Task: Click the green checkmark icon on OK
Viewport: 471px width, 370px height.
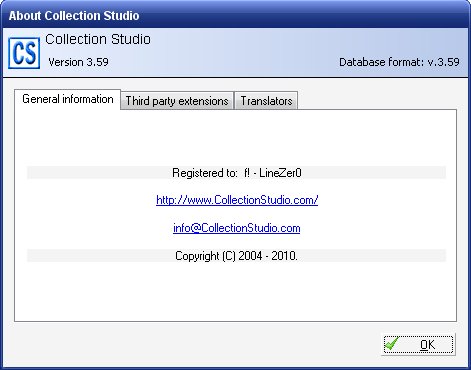Action: (x=391, y=344)
